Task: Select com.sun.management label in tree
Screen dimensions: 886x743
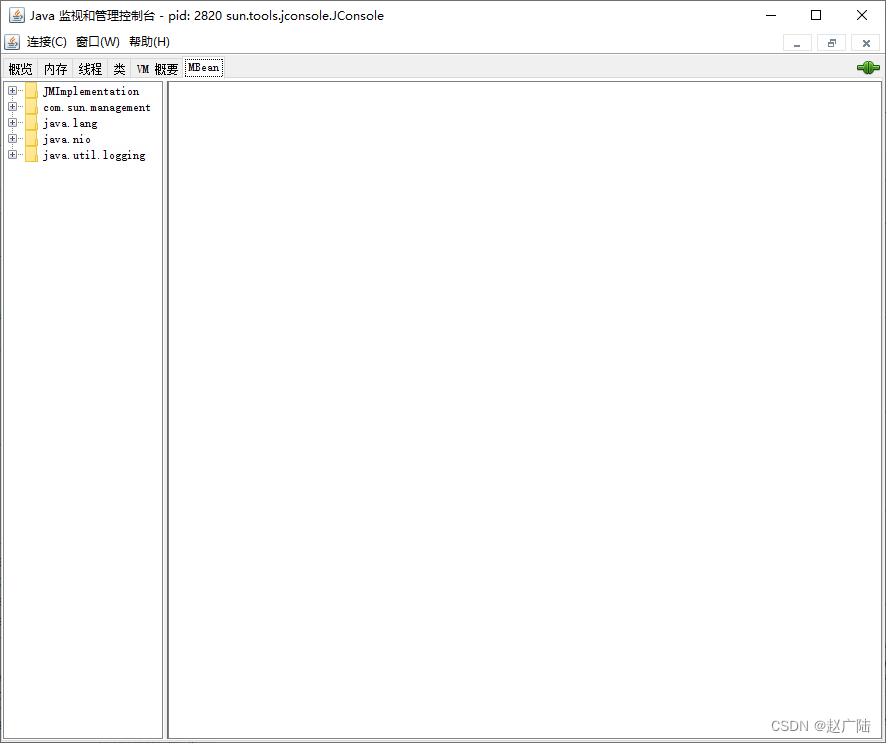Action: coord(97,107)
